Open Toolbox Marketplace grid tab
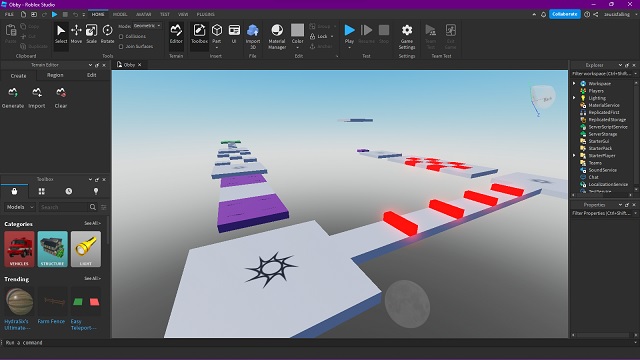640x360 pixels. pos(42,191)
